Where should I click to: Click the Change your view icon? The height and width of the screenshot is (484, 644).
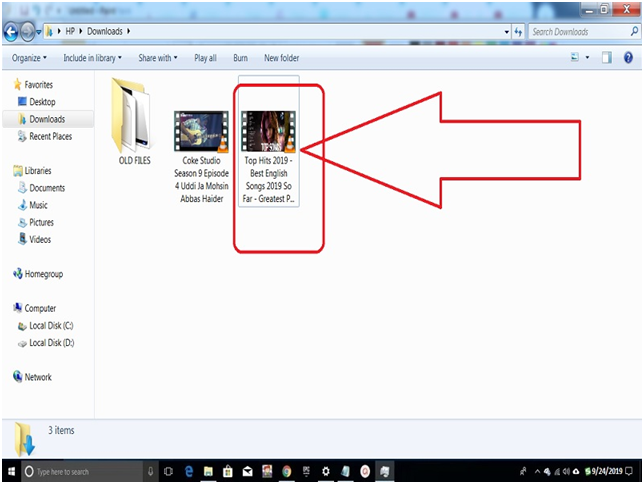click(575, 58)
